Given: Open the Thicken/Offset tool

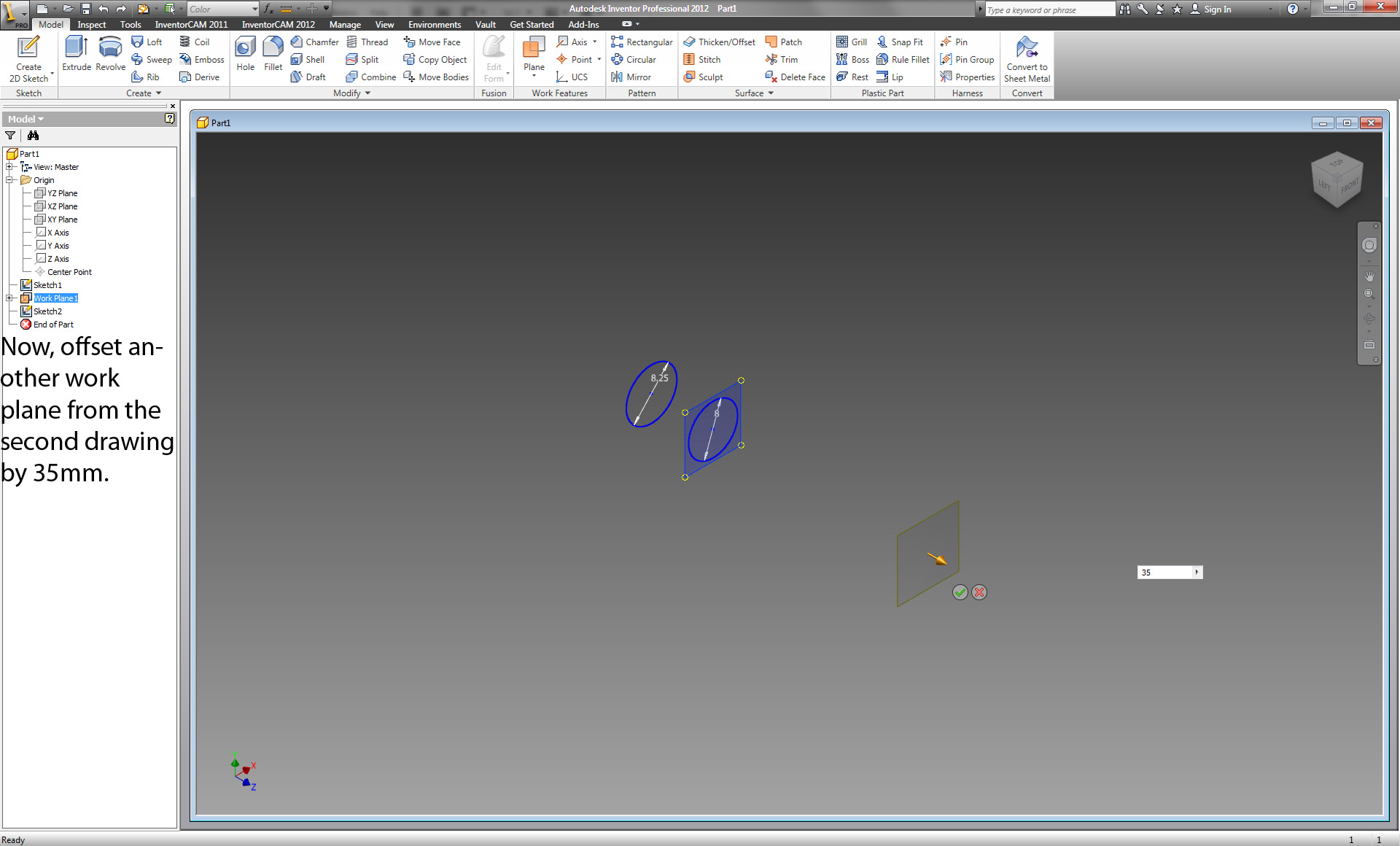Looking at the screenshot, I should 719,42.
